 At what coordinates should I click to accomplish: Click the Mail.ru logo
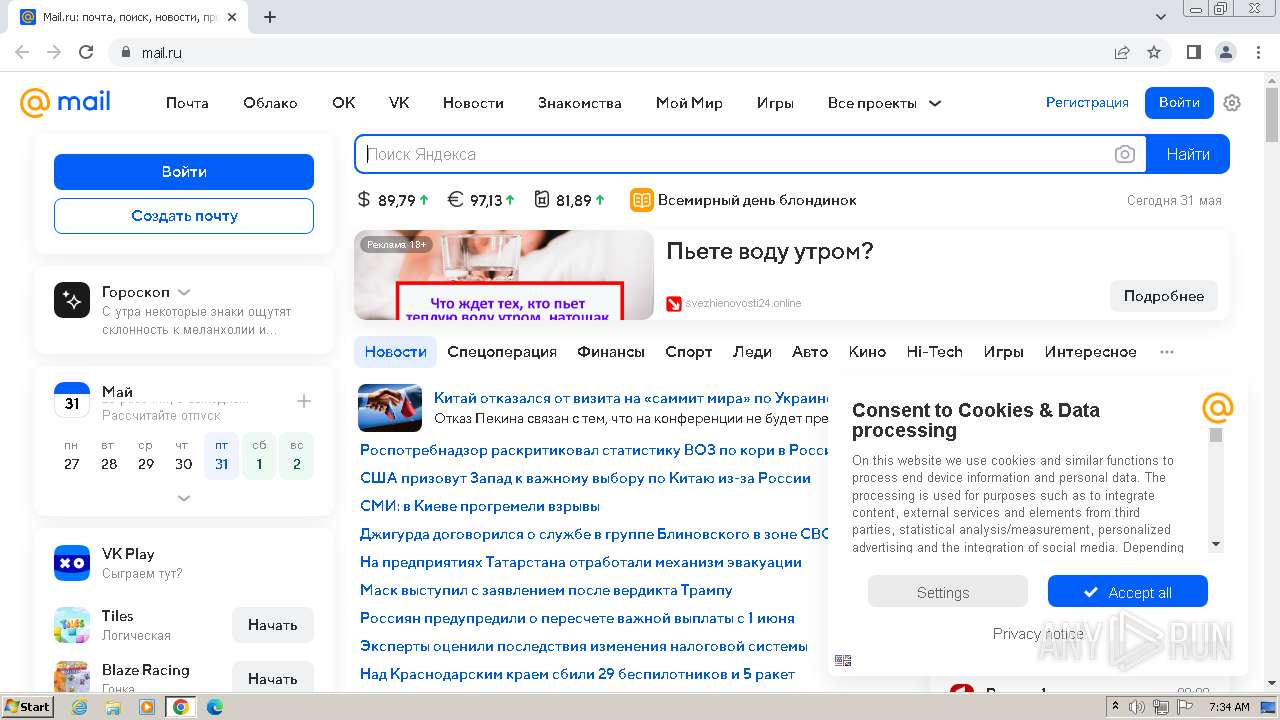pyautogui.click(x=65, y=102)
